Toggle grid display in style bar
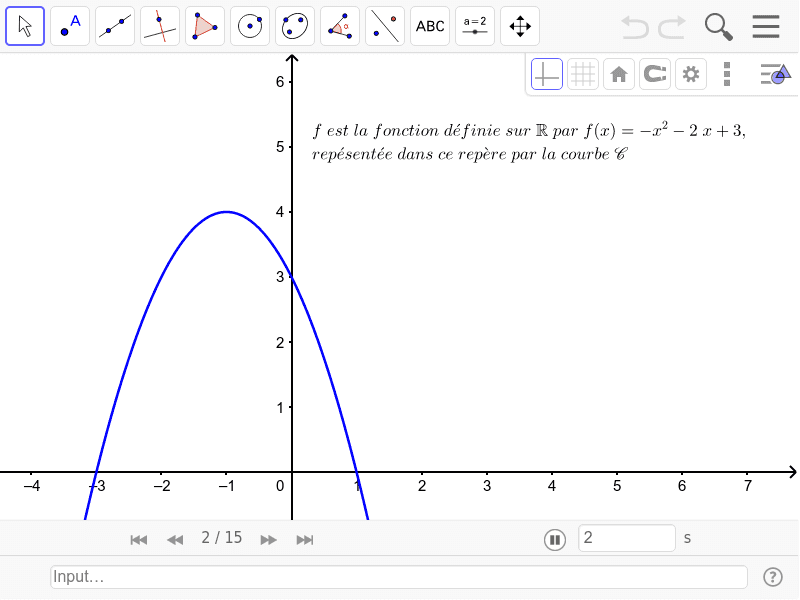This screenshot has width=800, height=600. (583, 74)
